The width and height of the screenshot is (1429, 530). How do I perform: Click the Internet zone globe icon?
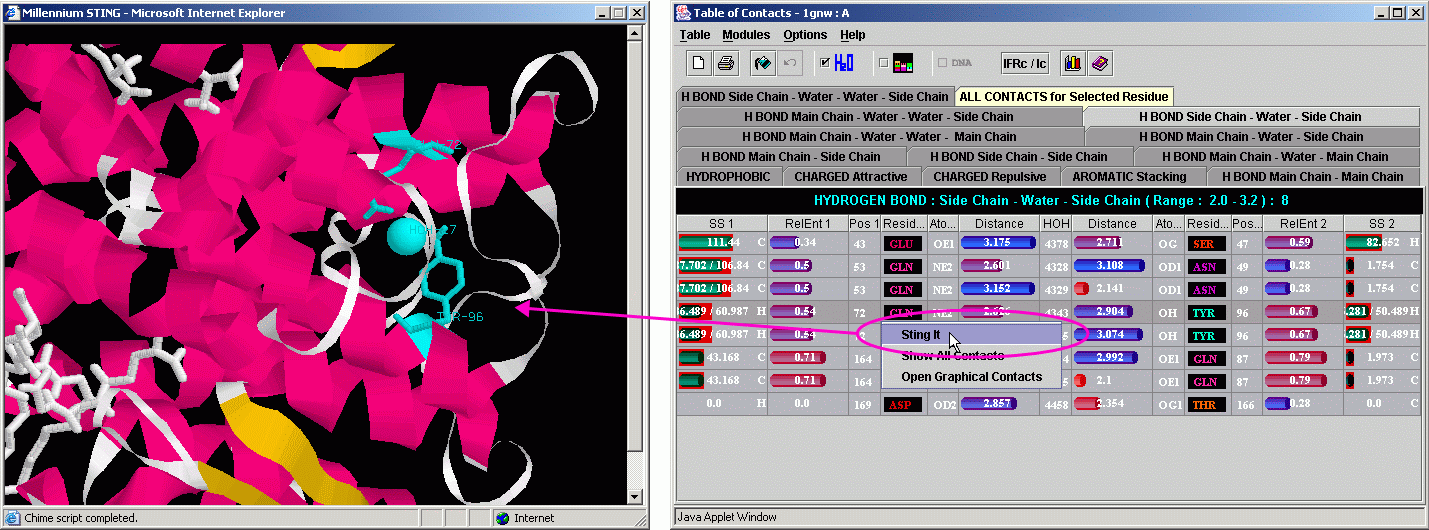coord(503,518)
